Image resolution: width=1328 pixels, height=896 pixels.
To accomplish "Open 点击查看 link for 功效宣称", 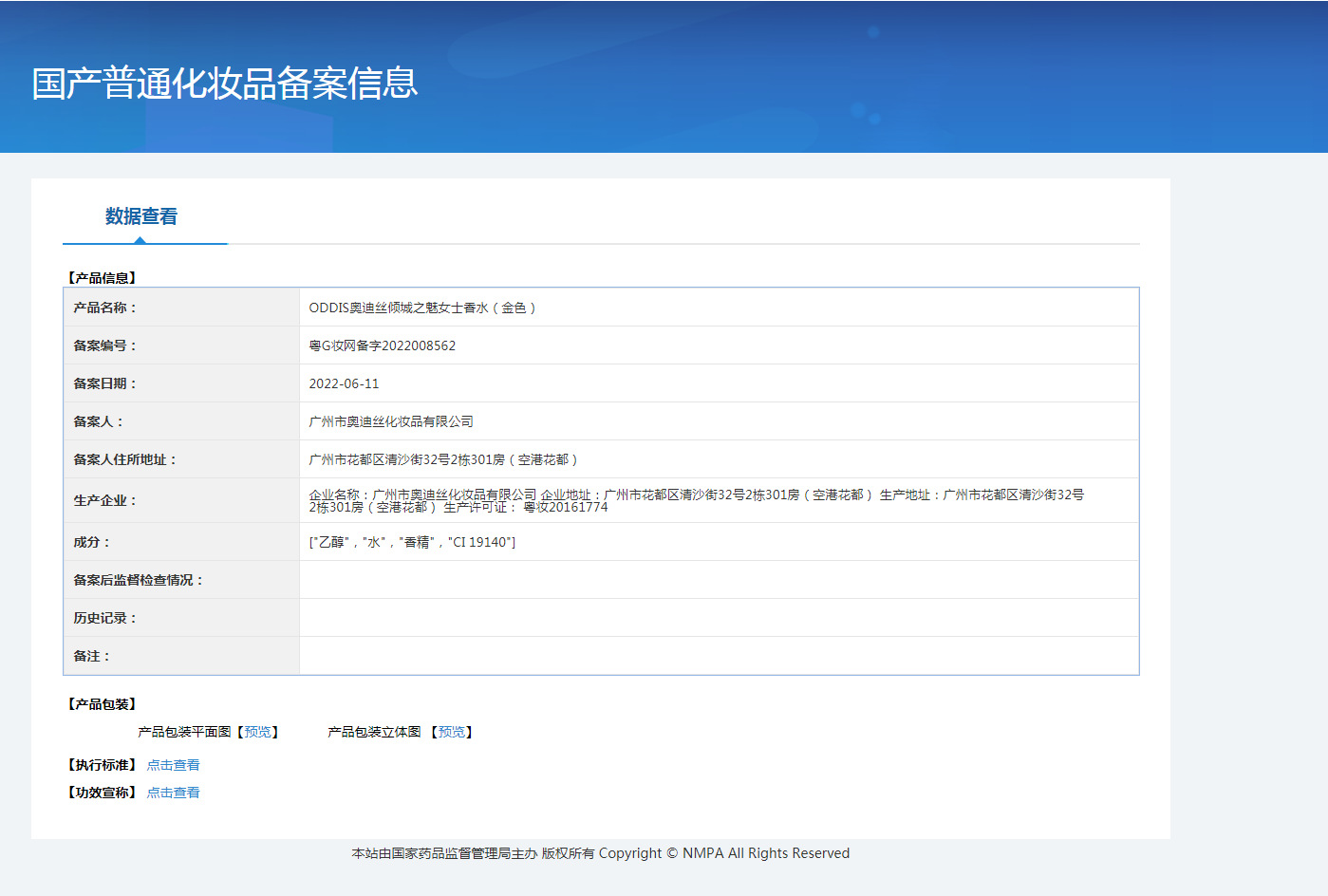I will point(173,793).
